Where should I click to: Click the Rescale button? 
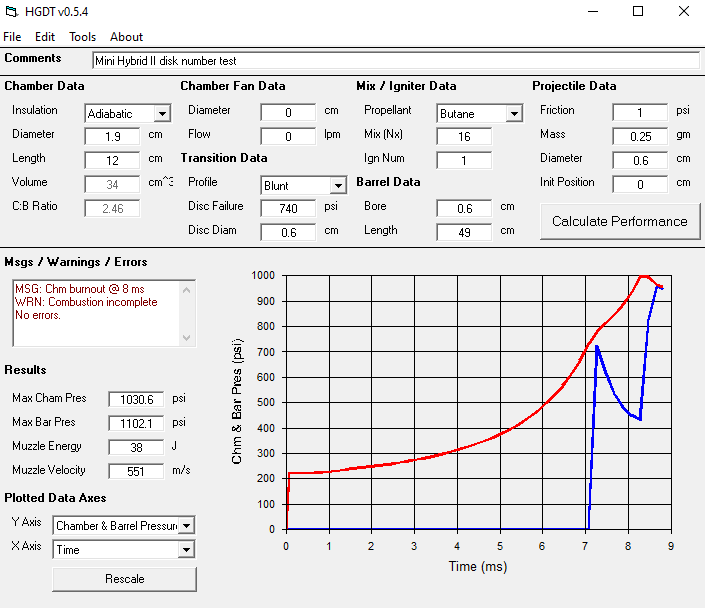[124, 579]
